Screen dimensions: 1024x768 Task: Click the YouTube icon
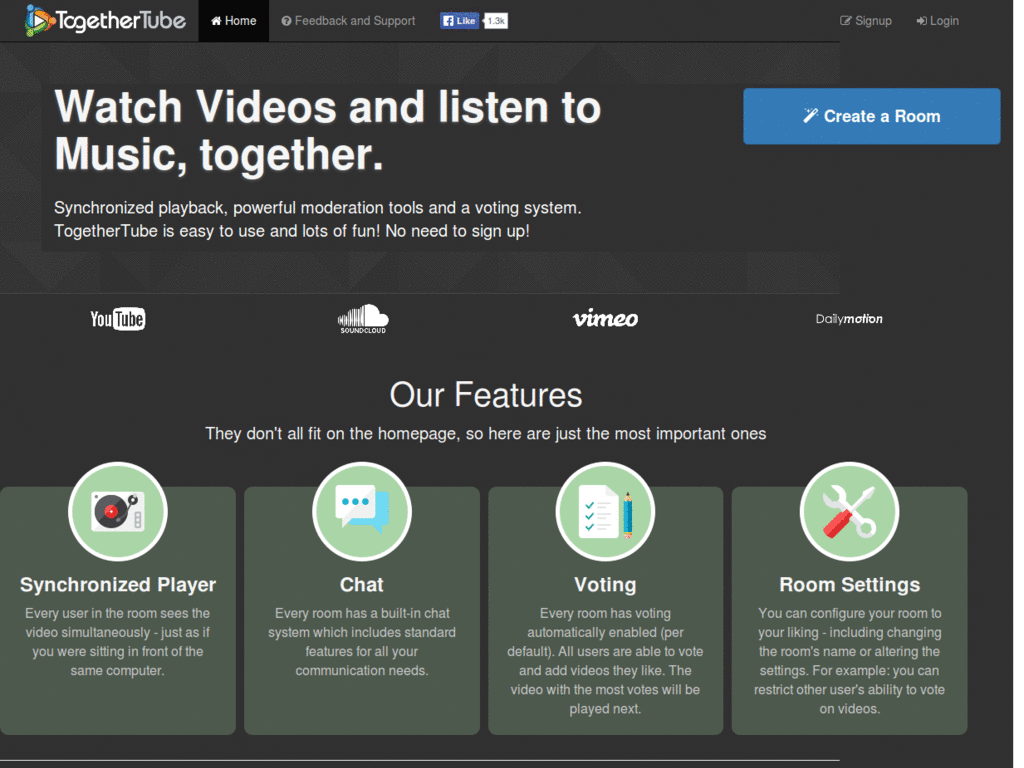117,319
